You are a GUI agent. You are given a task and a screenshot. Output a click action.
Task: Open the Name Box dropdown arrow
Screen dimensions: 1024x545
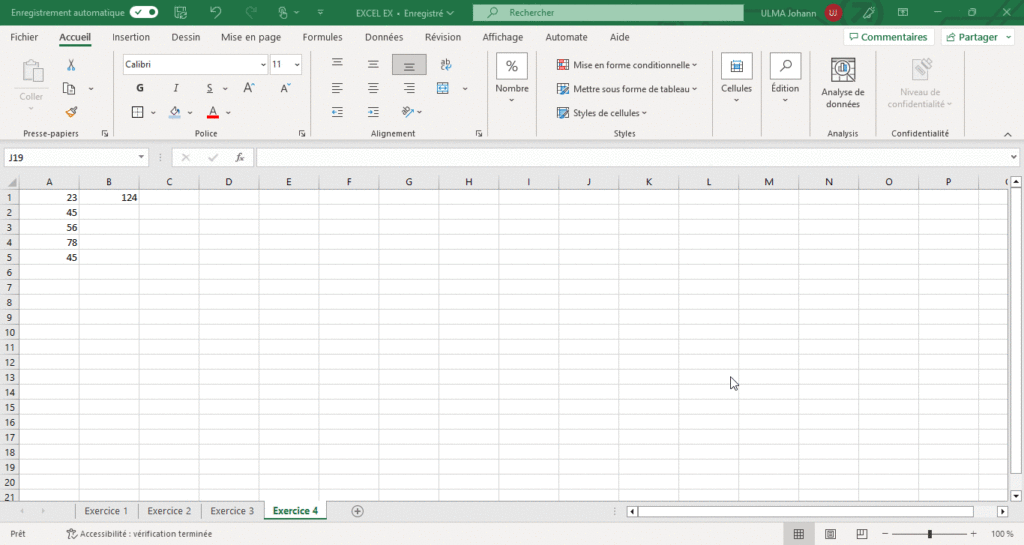coord(141,157)
